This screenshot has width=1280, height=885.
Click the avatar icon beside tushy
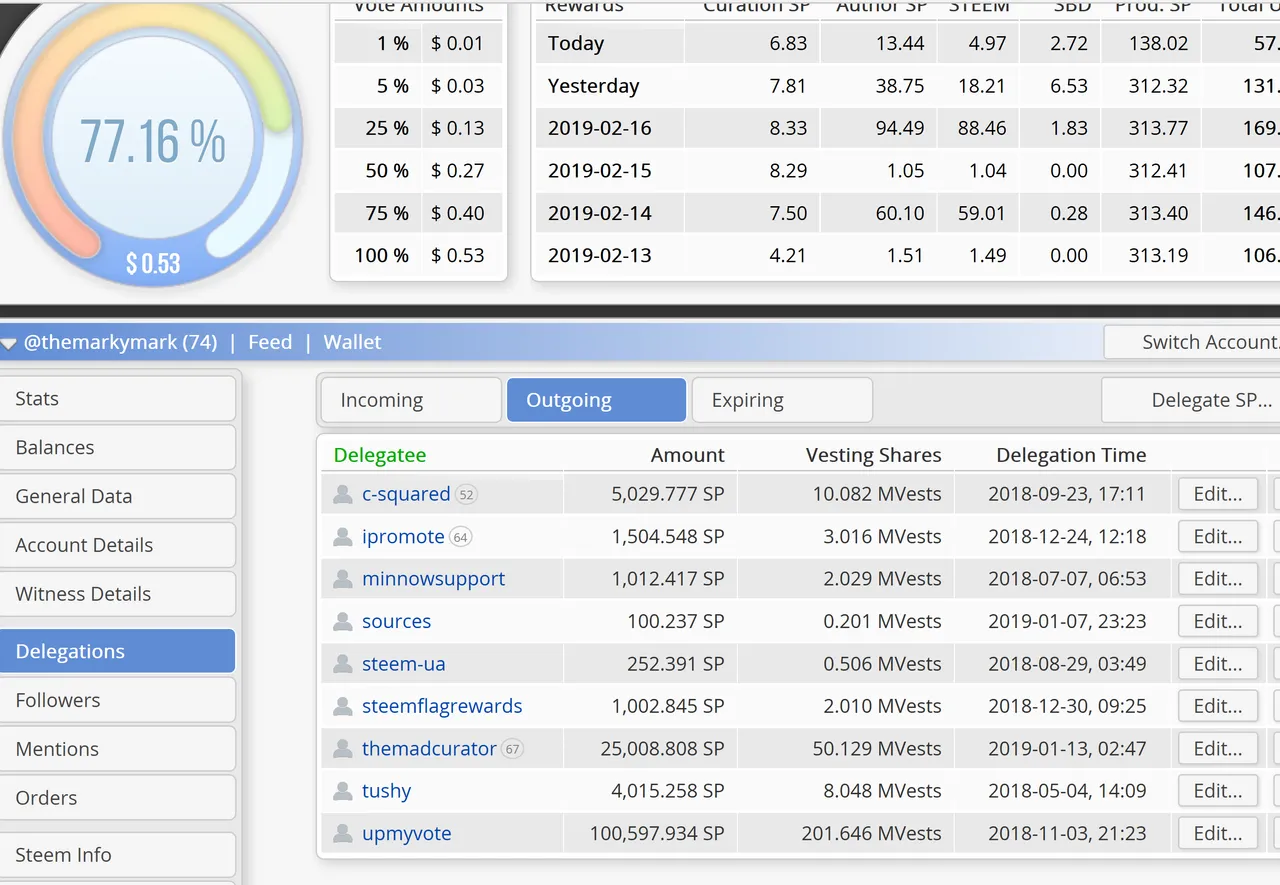[343, 792]
